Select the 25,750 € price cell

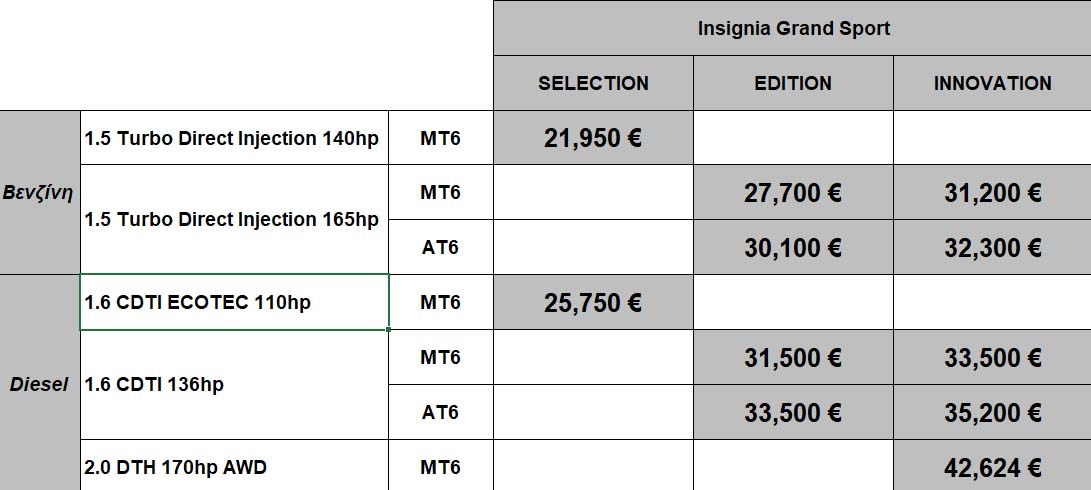point(593,302)
